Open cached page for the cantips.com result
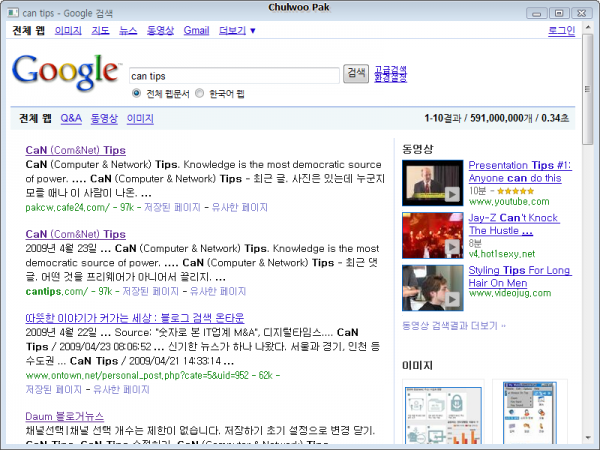 tap(150, 292)
